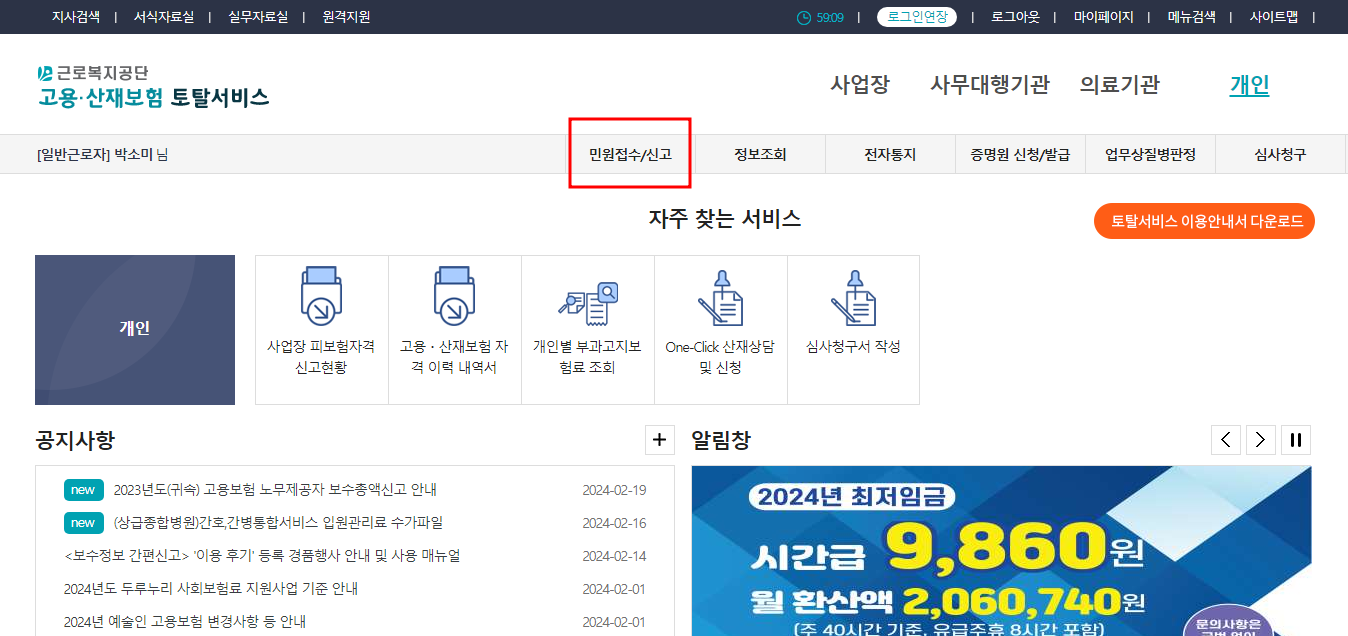This screenshot has height=636, width=1348.
Task: Click the date 2024-02-19
Action: (614, 490)
